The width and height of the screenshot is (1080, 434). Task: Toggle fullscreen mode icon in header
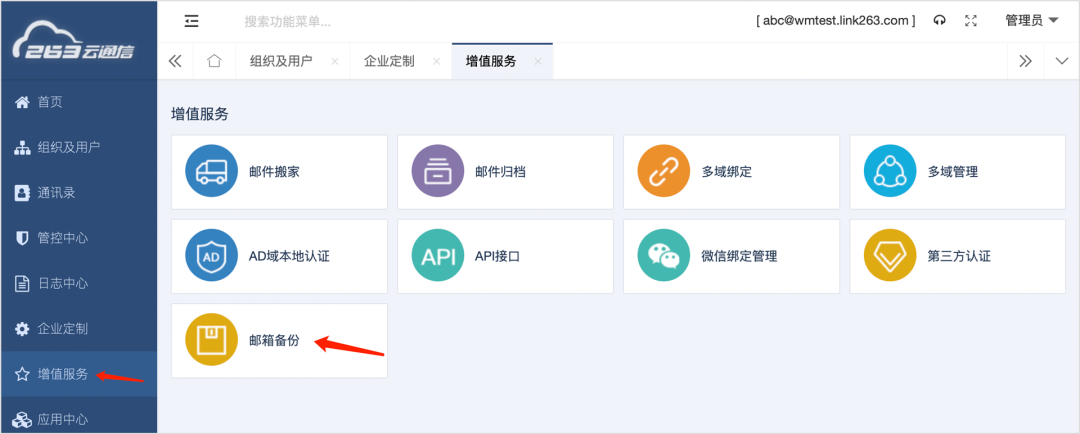[x=970, y=20]
